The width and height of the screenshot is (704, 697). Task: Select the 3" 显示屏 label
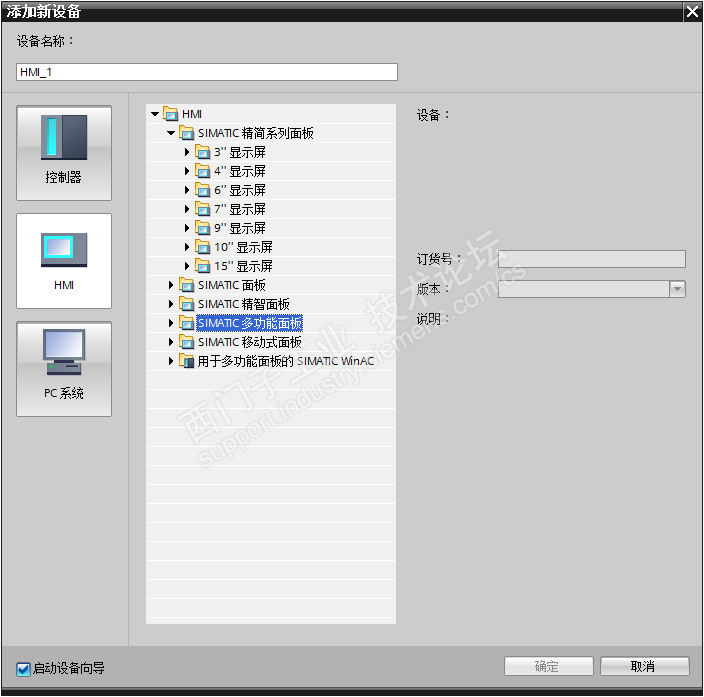pos(240,152)
